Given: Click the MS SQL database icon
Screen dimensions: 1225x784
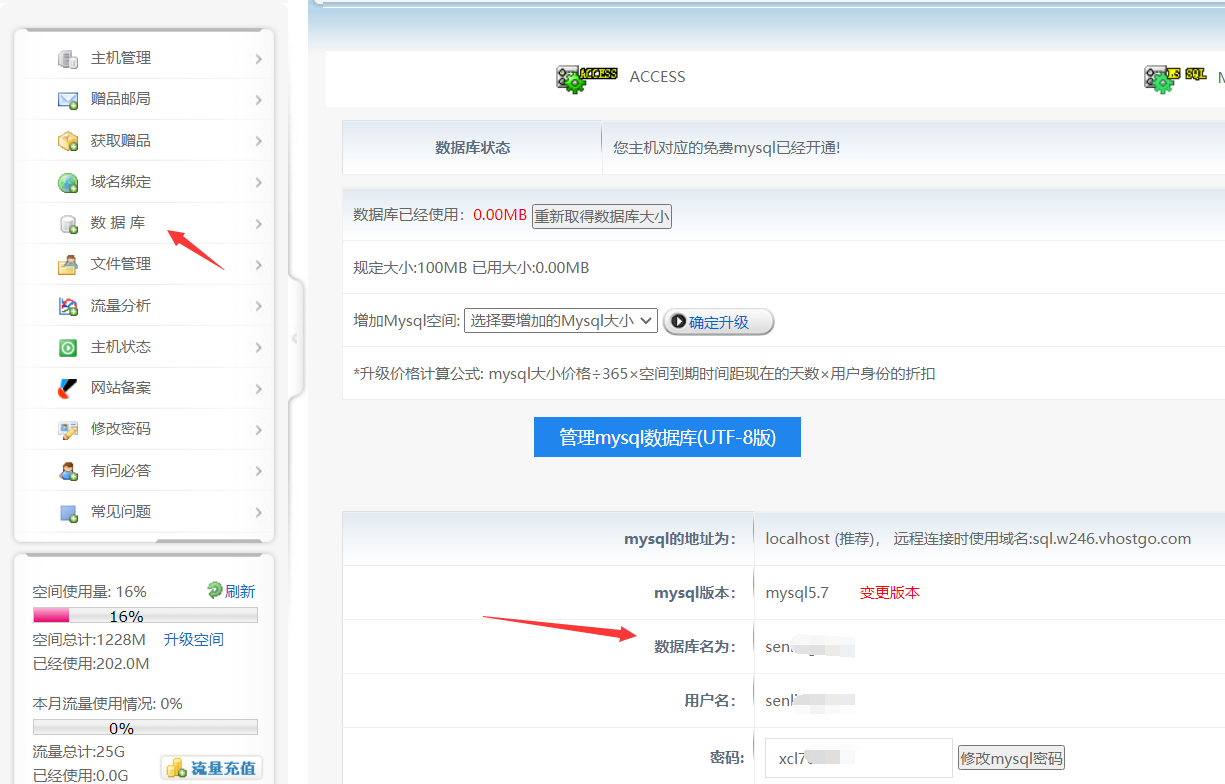Looking at the screenshot, I should (x=1175, y=78).
